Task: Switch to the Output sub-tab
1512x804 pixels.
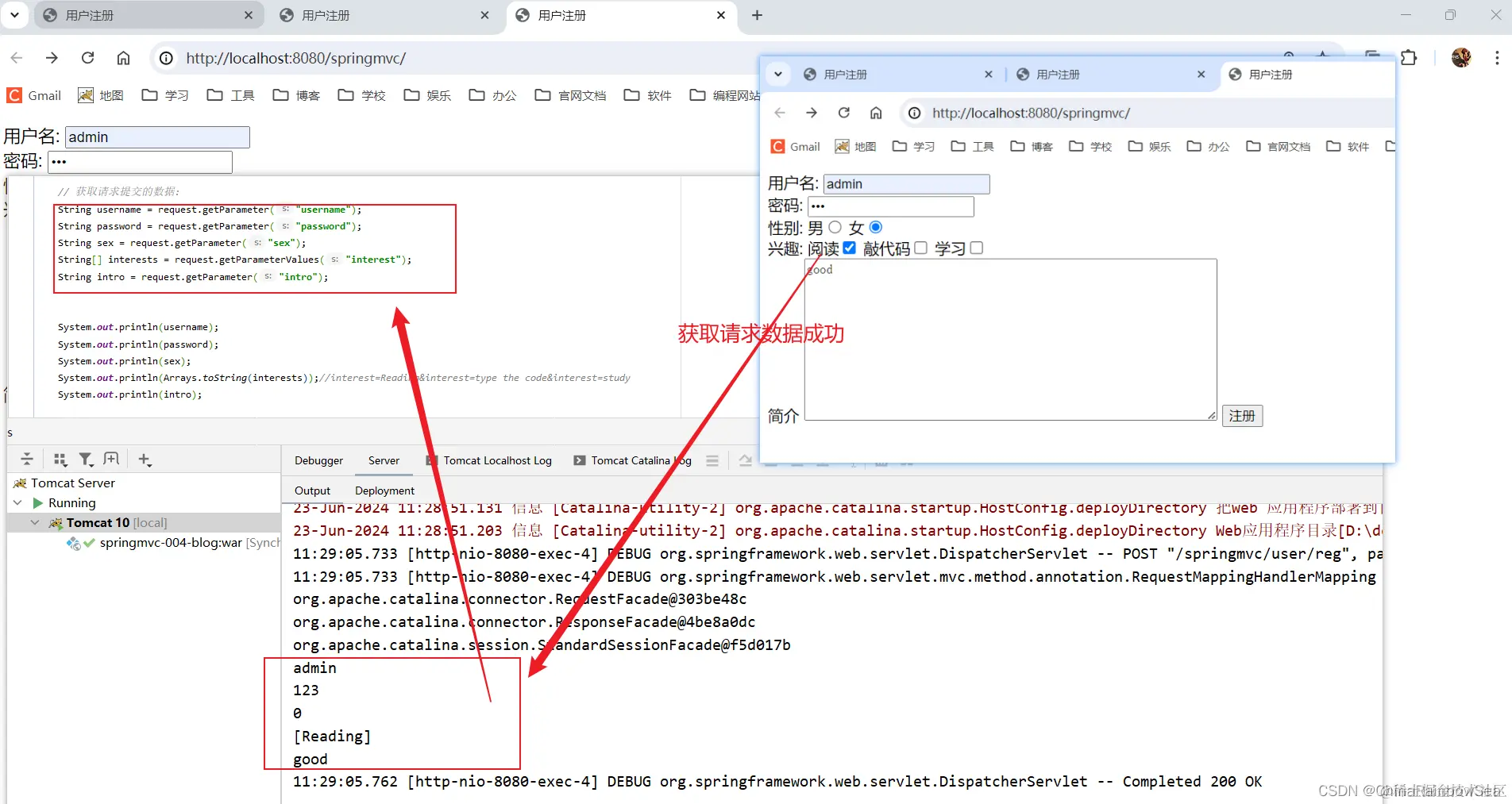Action: pyautogui.click(x=312, y=490)
